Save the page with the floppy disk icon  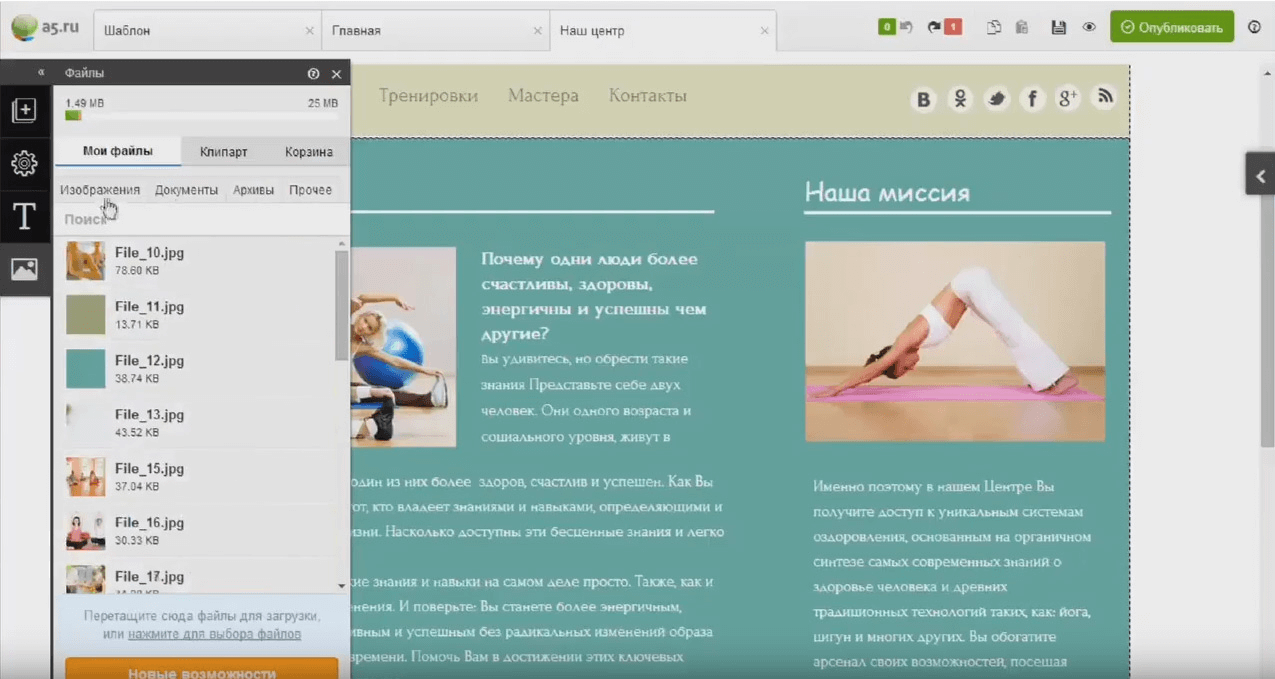point(1058,28)
